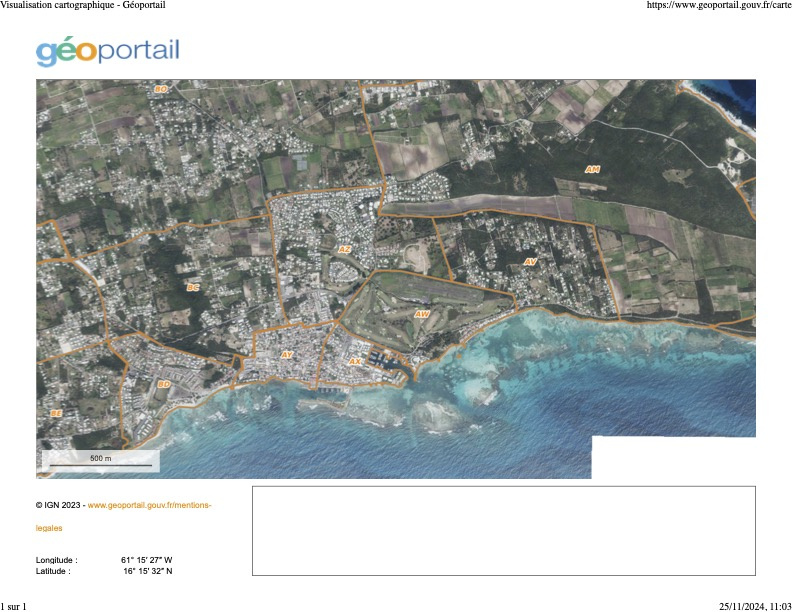Click the BO section label at top
Viewport: 792px width, 612px height.
[x=160, y=90]
